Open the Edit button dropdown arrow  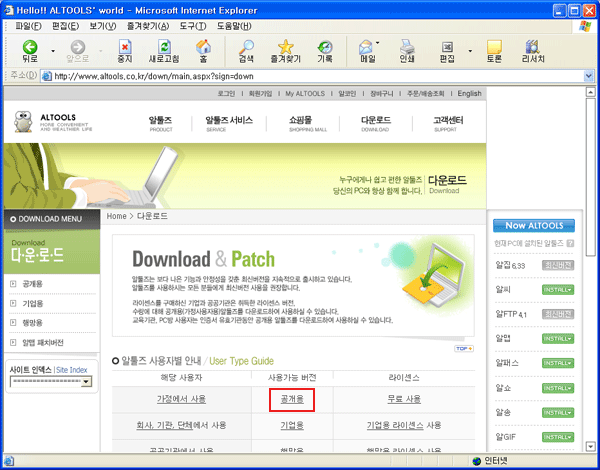click(x=470, y=51)
